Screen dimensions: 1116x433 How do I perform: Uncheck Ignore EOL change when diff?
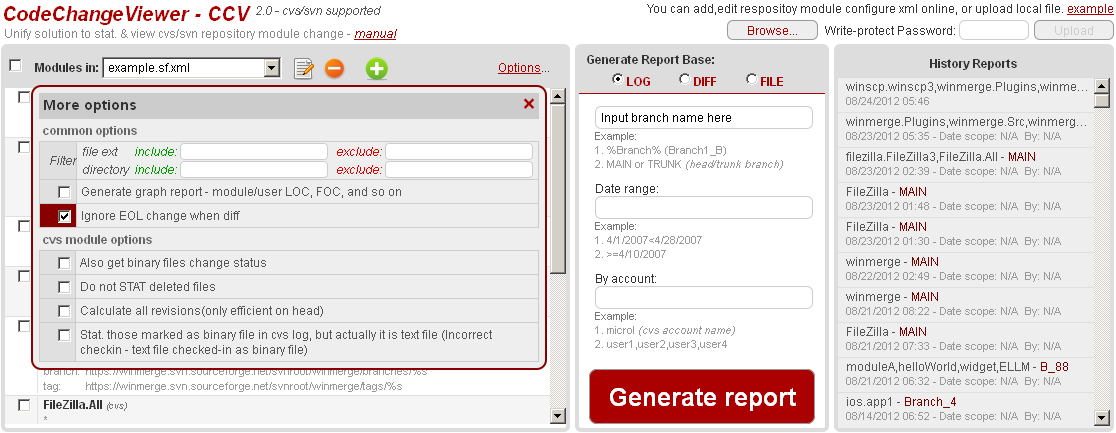(65, 216)
